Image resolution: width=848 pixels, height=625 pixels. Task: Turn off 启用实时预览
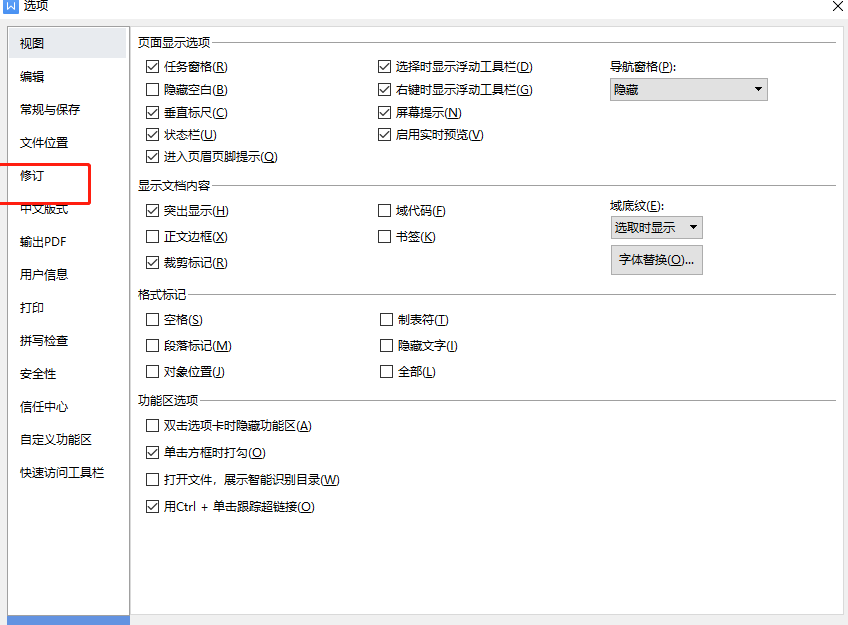tap(385, 134)
